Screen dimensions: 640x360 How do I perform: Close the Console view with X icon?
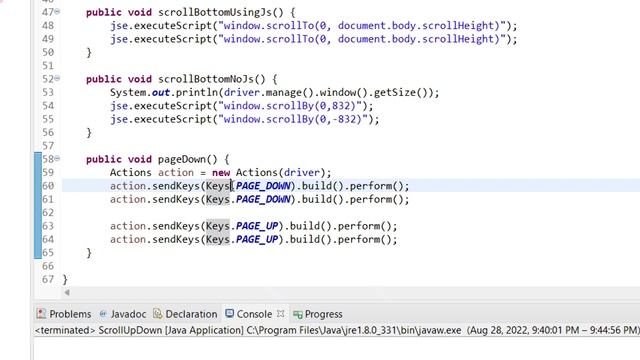point(280,313)
